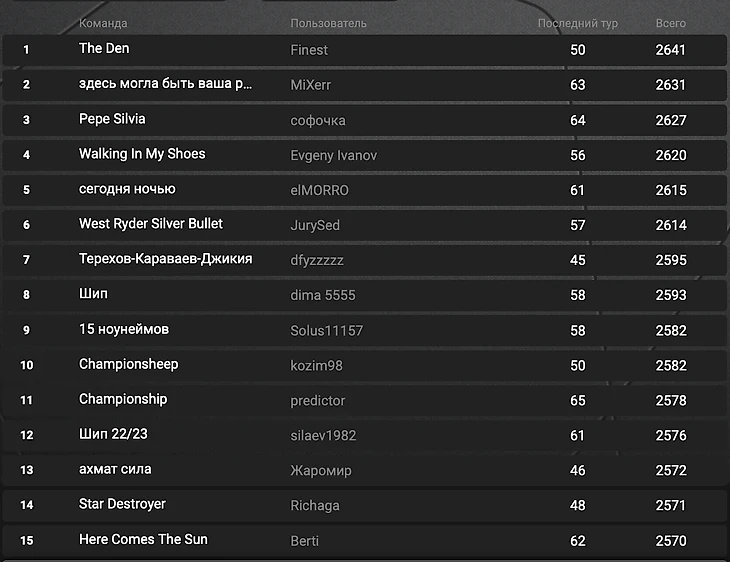
Task: Select user predictor
Action: (318, 400)
